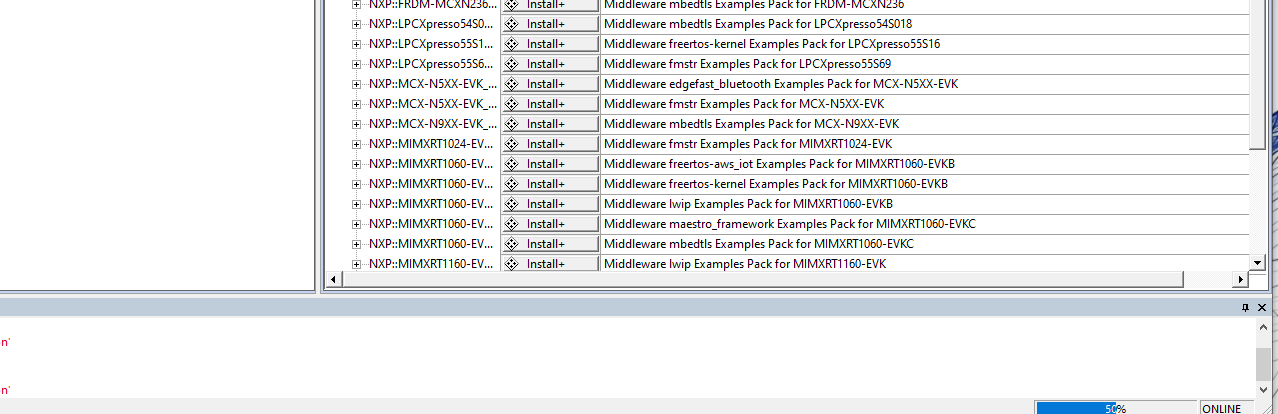
Task: Install freertos-aws_iot Examples Pack for MIMXRT1060-EVKB
Action: tap(549, 164)
